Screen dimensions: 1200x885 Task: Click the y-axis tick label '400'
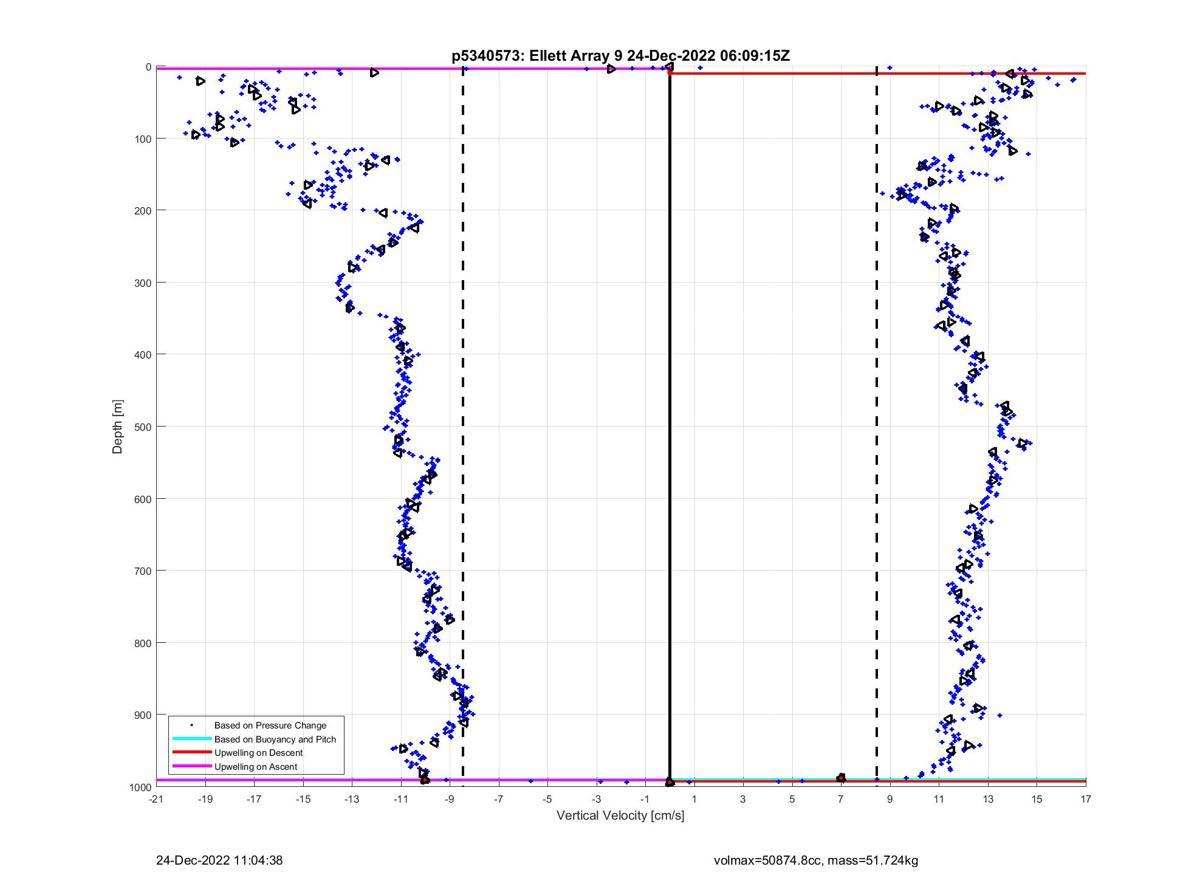pos(142,355)
